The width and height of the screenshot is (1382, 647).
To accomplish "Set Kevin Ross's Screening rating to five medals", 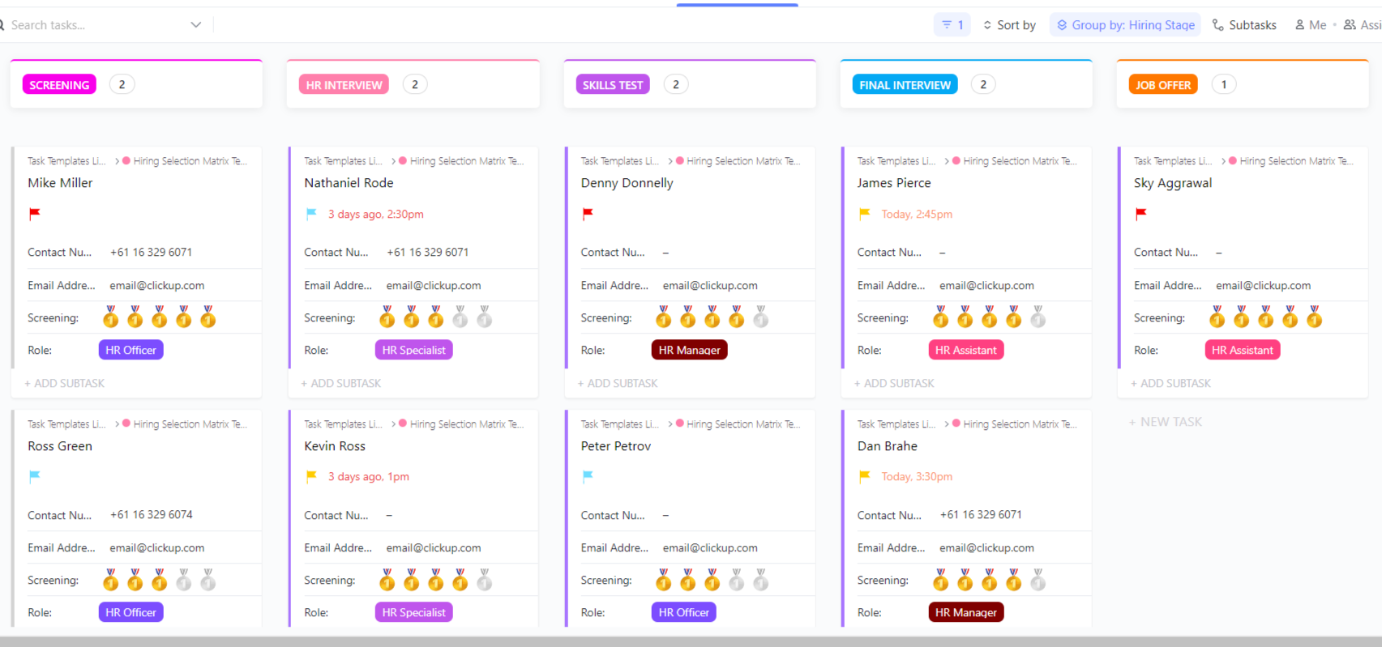I will click(x=484, y=579).
